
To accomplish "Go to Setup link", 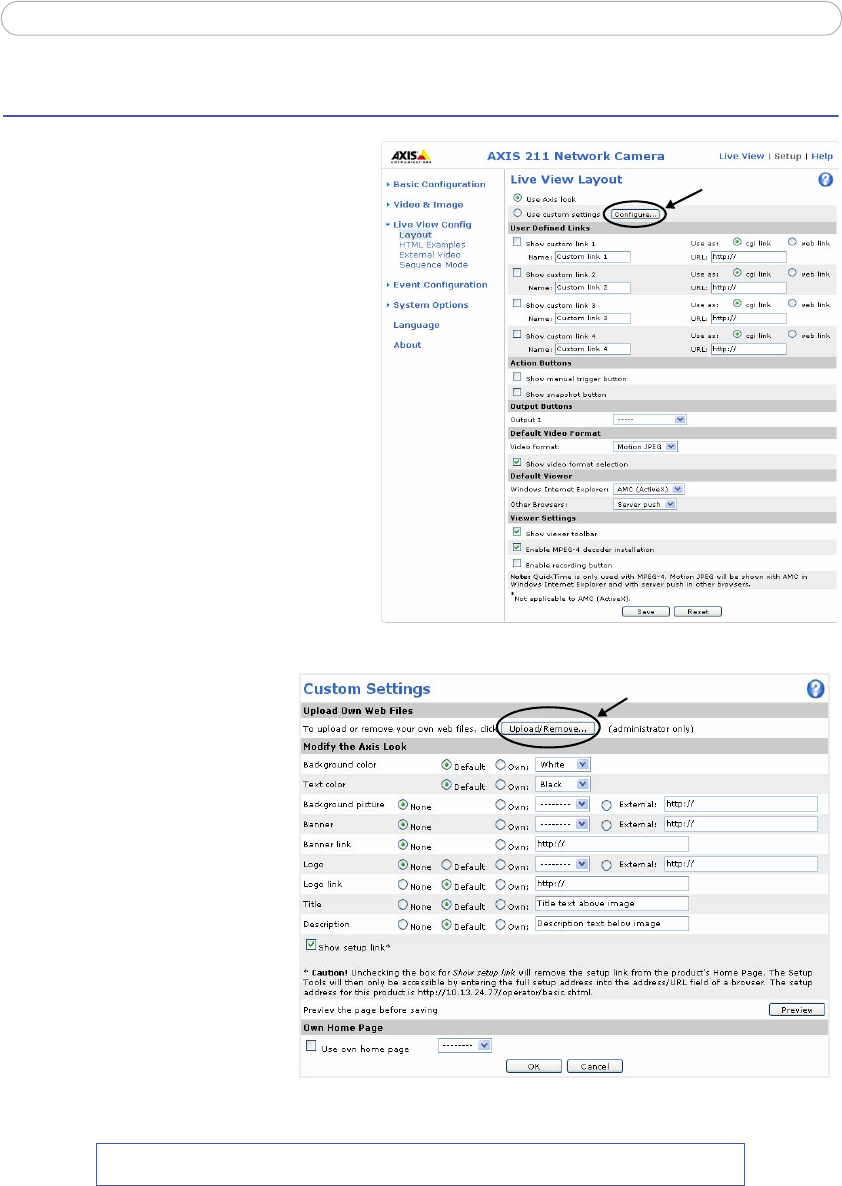I will [787, 156].
